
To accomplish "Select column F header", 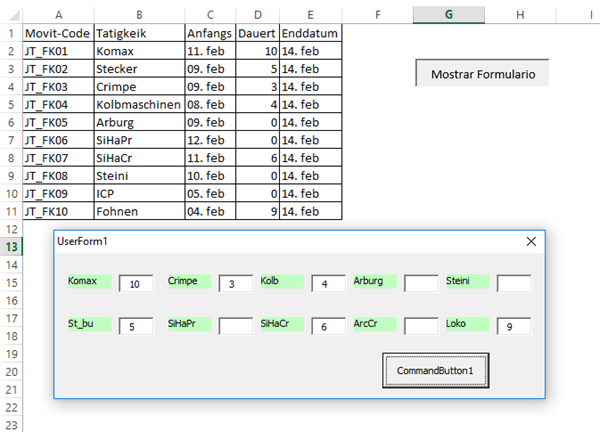I will (x=378, y=15).
